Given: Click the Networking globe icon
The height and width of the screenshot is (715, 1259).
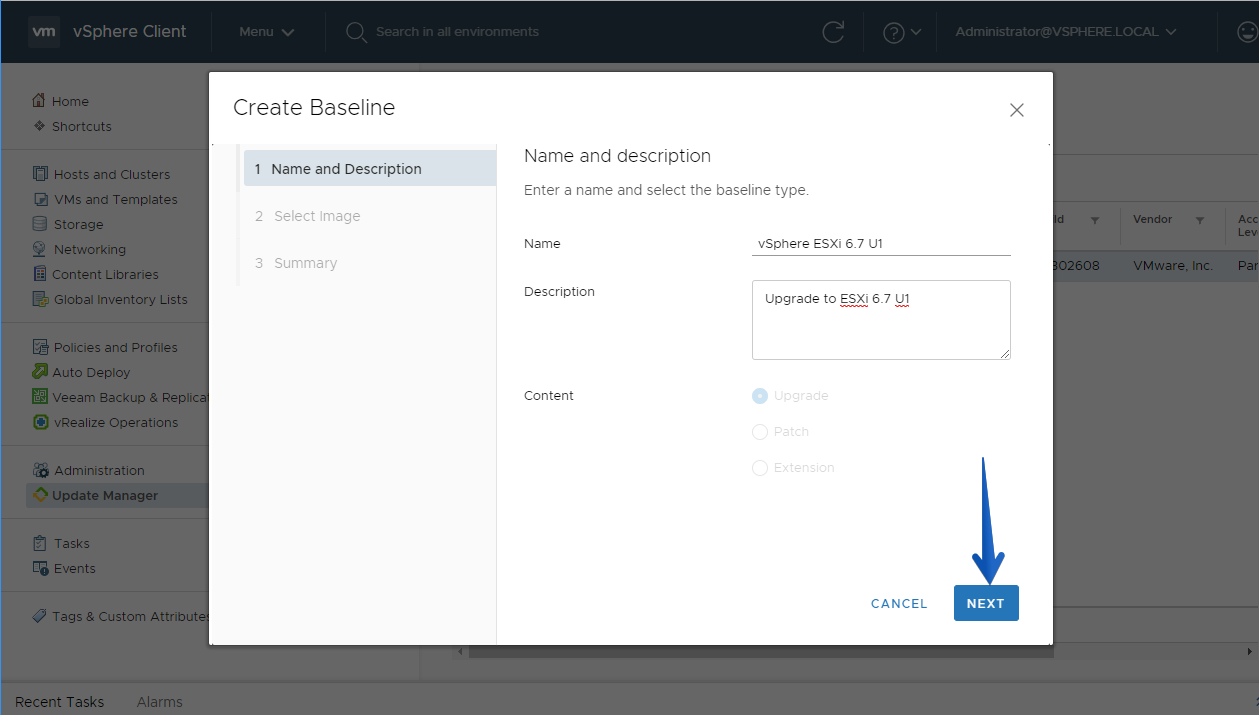Looking at the screenshot, I should pos(40,249).
